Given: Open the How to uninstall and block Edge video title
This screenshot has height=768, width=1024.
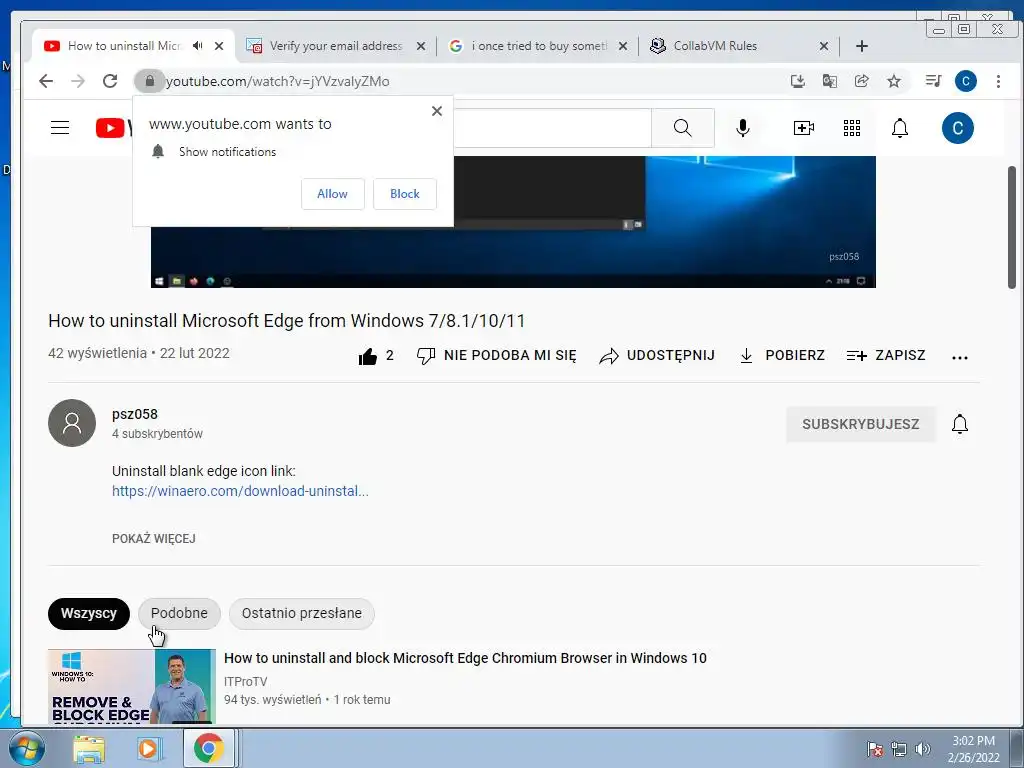Looking at the screenshot, I should click(x=465, y=658).
